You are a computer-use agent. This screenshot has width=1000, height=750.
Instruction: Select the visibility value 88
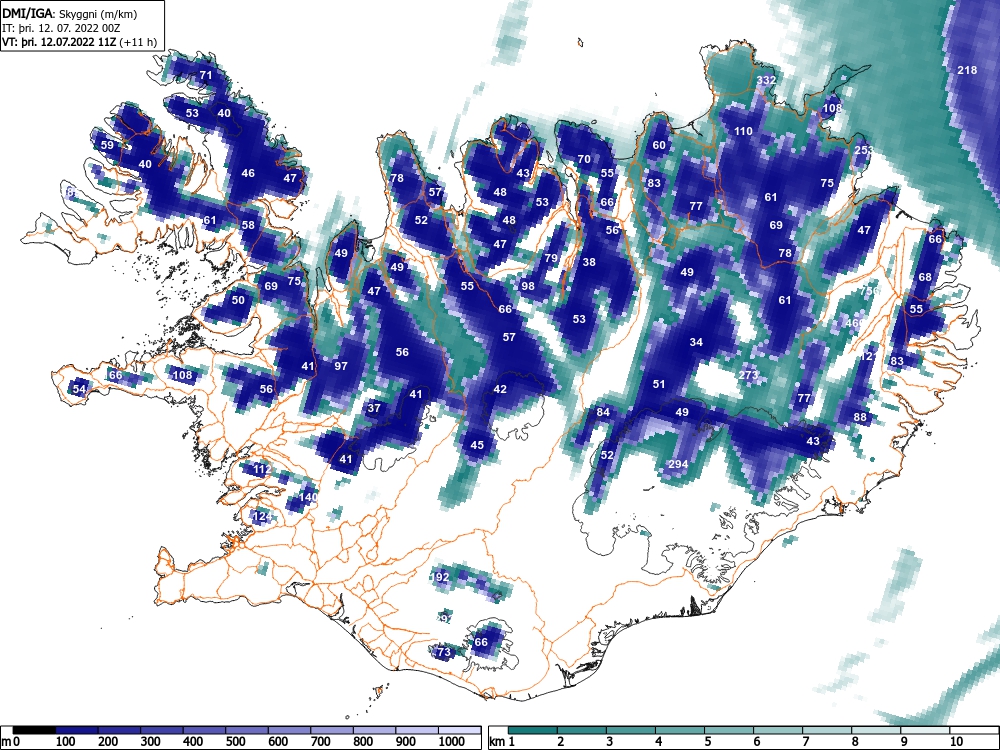pyautogui.click(x=860, y=418)
